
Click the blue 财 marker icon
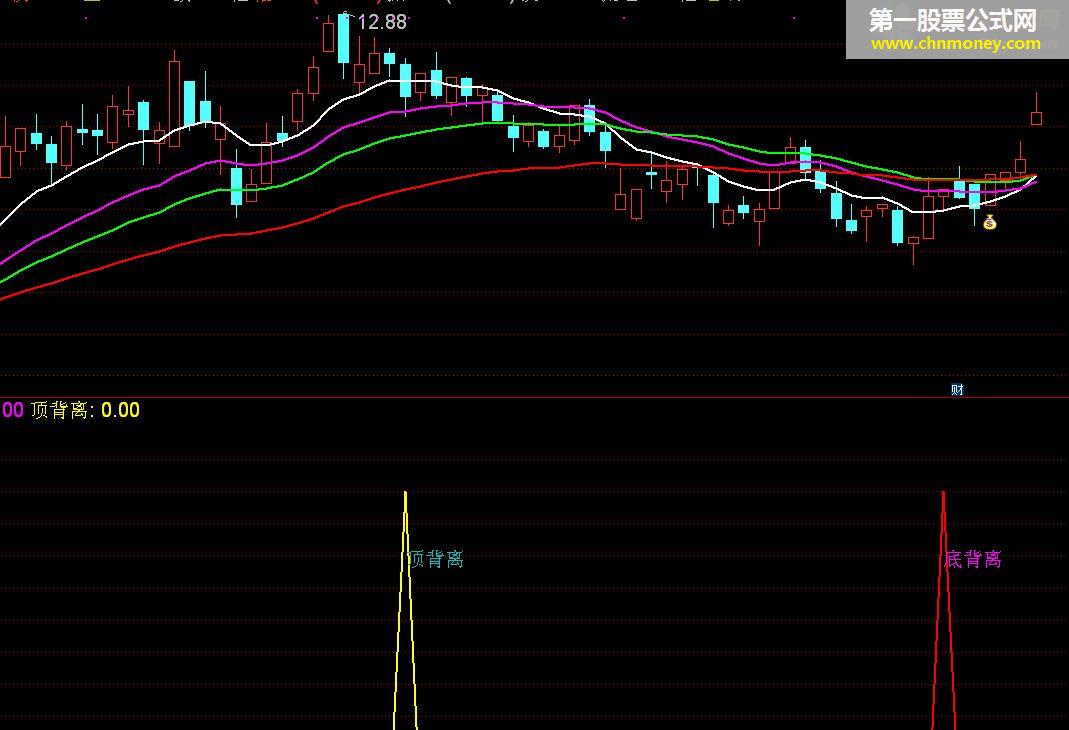click(x=957, y=390)
